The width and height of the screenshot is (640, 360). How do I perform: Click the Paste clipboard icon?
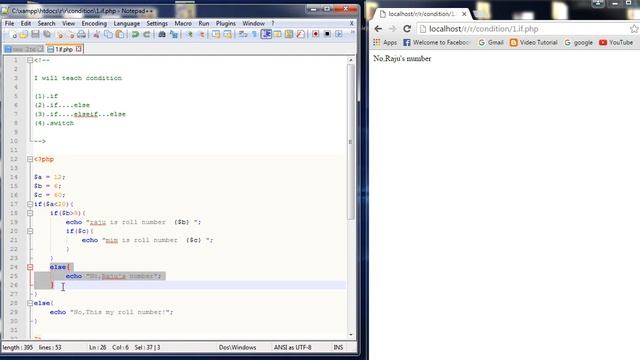(x=120, y=35)
